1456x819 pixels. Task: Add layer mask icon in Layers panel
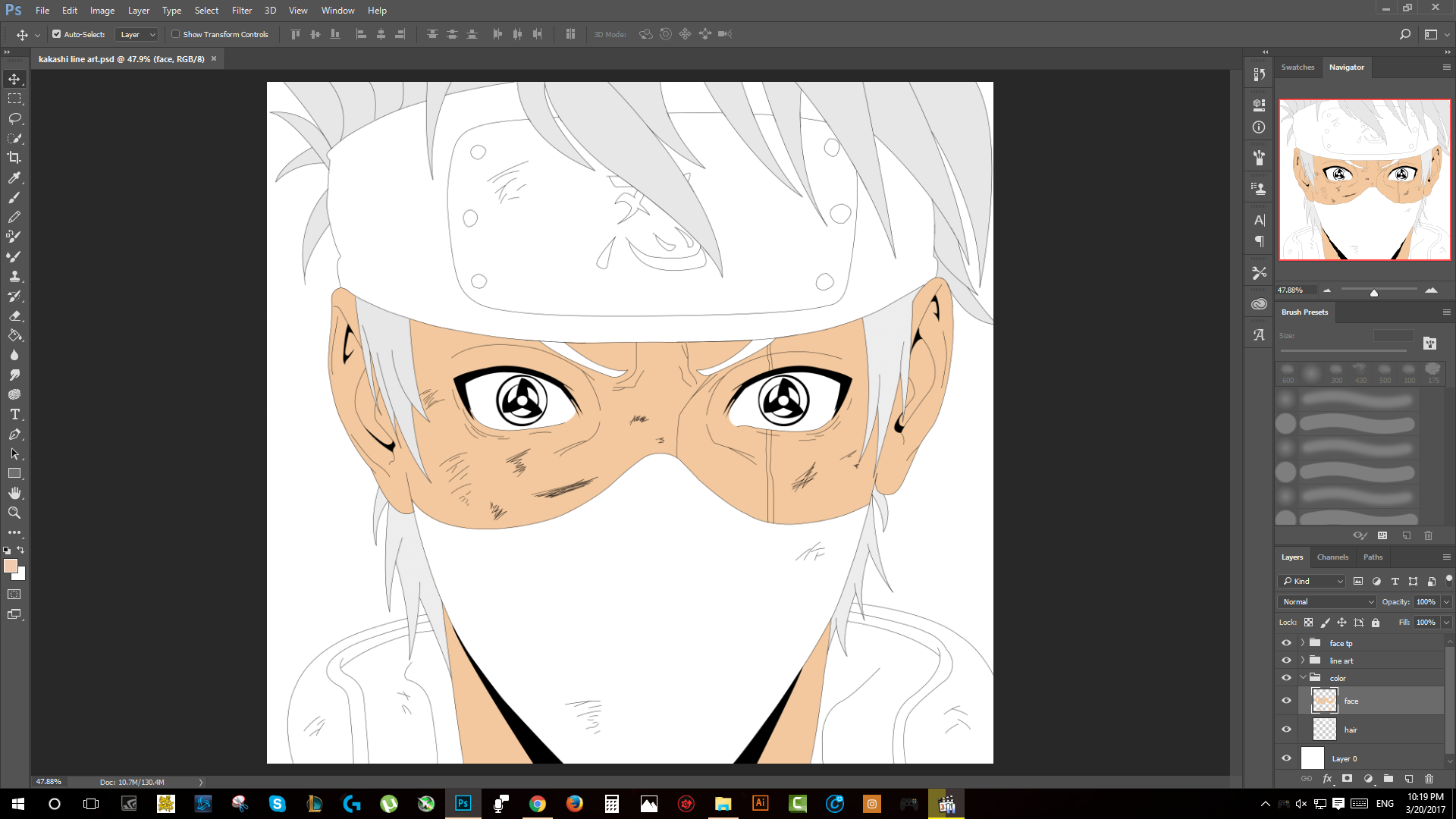click(x=1348, y=779)
